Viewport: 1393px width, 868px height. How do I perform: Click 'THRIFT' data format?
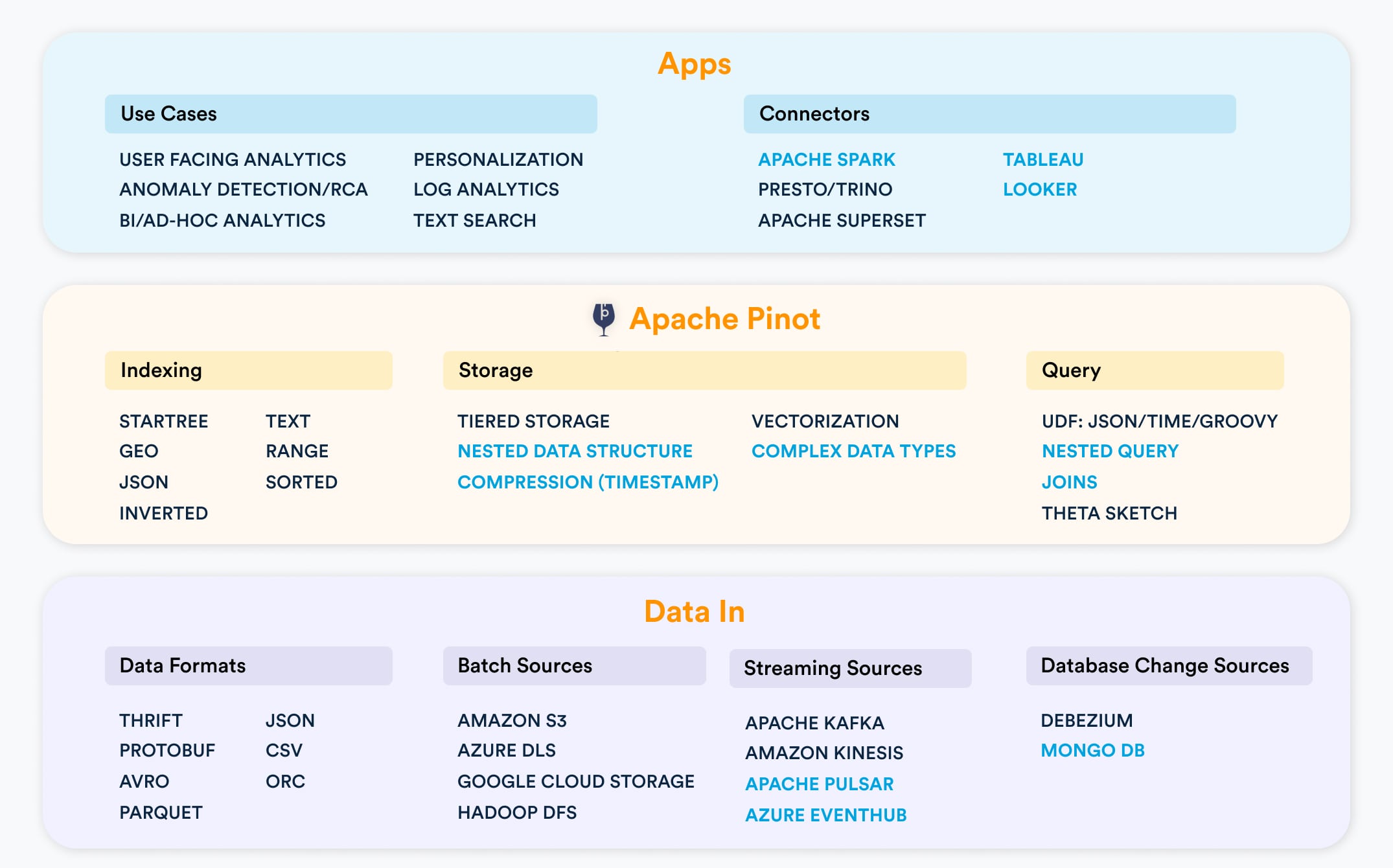[151, 720]
